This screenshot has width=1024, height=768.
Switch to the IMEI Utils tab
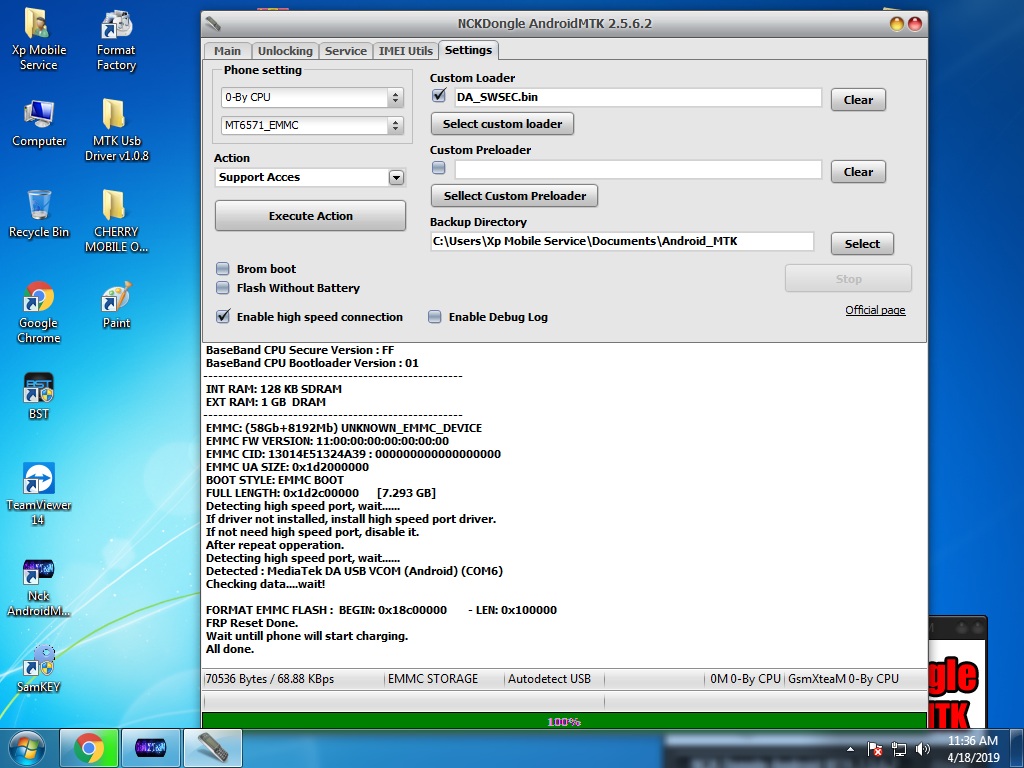click(406, 51)
